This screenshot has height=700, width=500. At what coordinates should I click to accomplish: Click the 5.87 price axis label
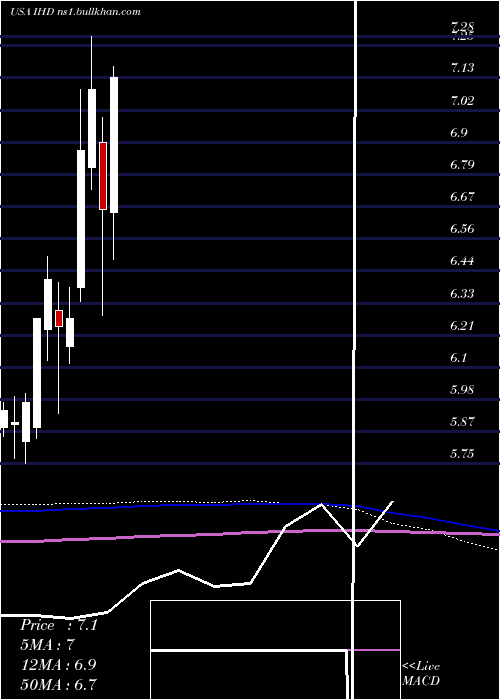tap(462, 421)
